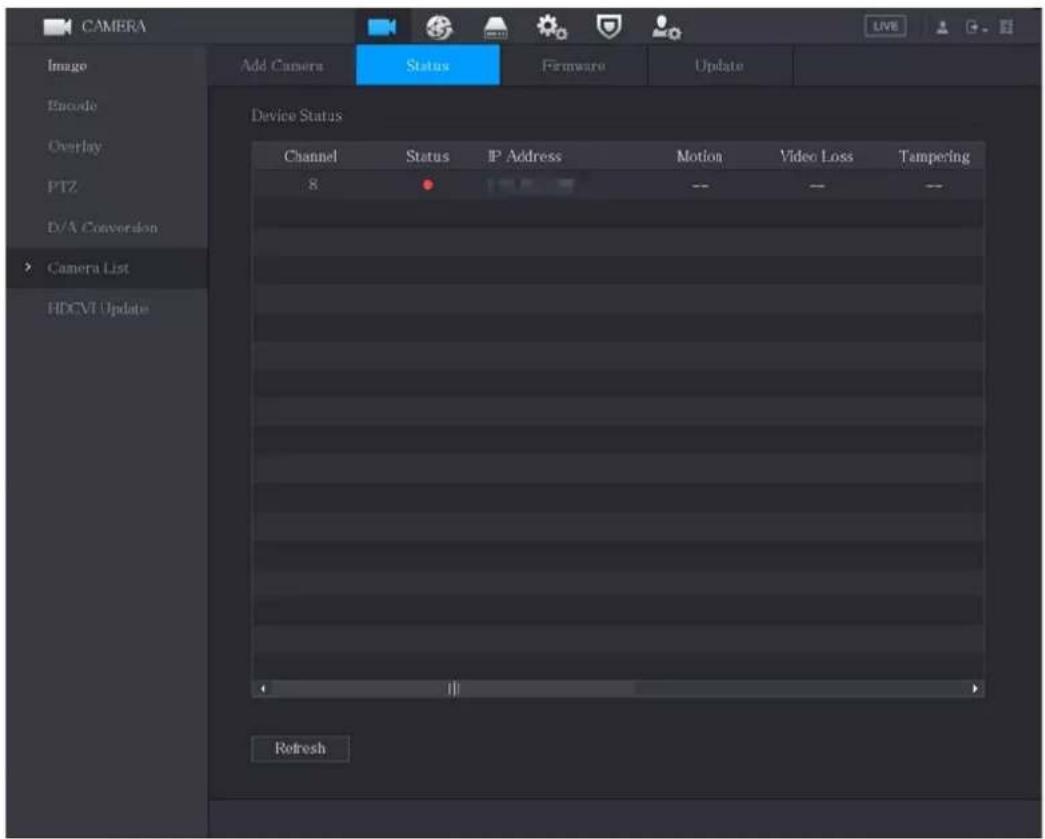Click the Device Status heading

297,116
